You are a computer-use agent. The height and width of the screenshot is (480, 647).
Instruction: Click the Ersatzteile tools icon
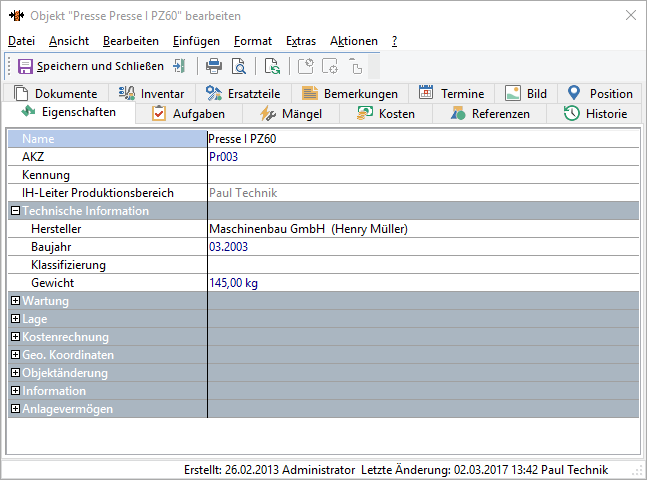[x=214, y=93]
